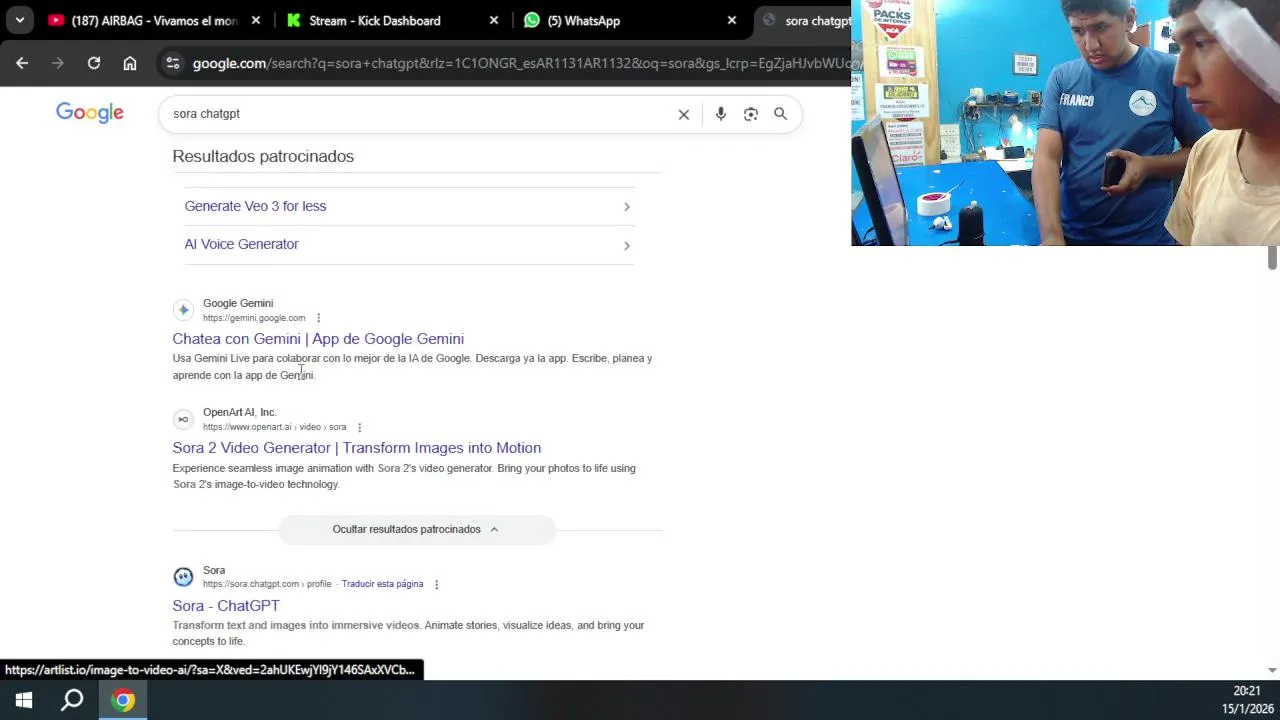1280x720 pixels.
Task: Open the Windows Start menu
Action: click(24, 700)
